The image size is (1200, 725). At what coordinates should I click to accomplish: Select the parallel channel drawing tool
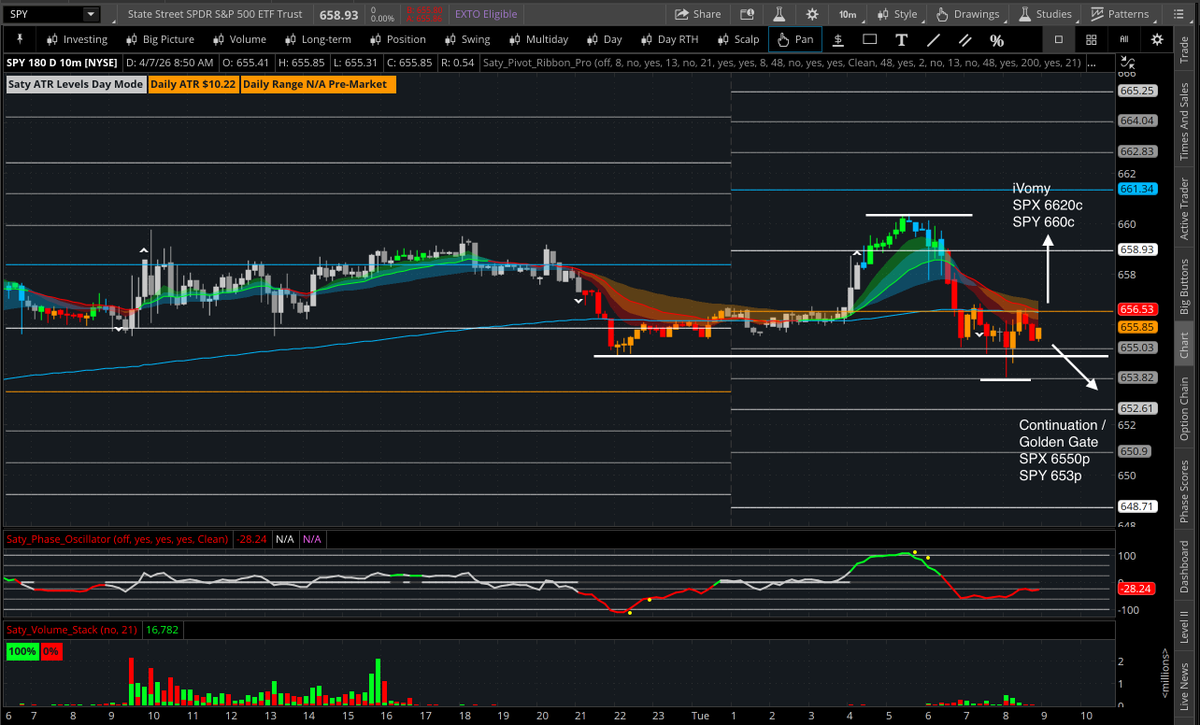(x=965, y=40)
